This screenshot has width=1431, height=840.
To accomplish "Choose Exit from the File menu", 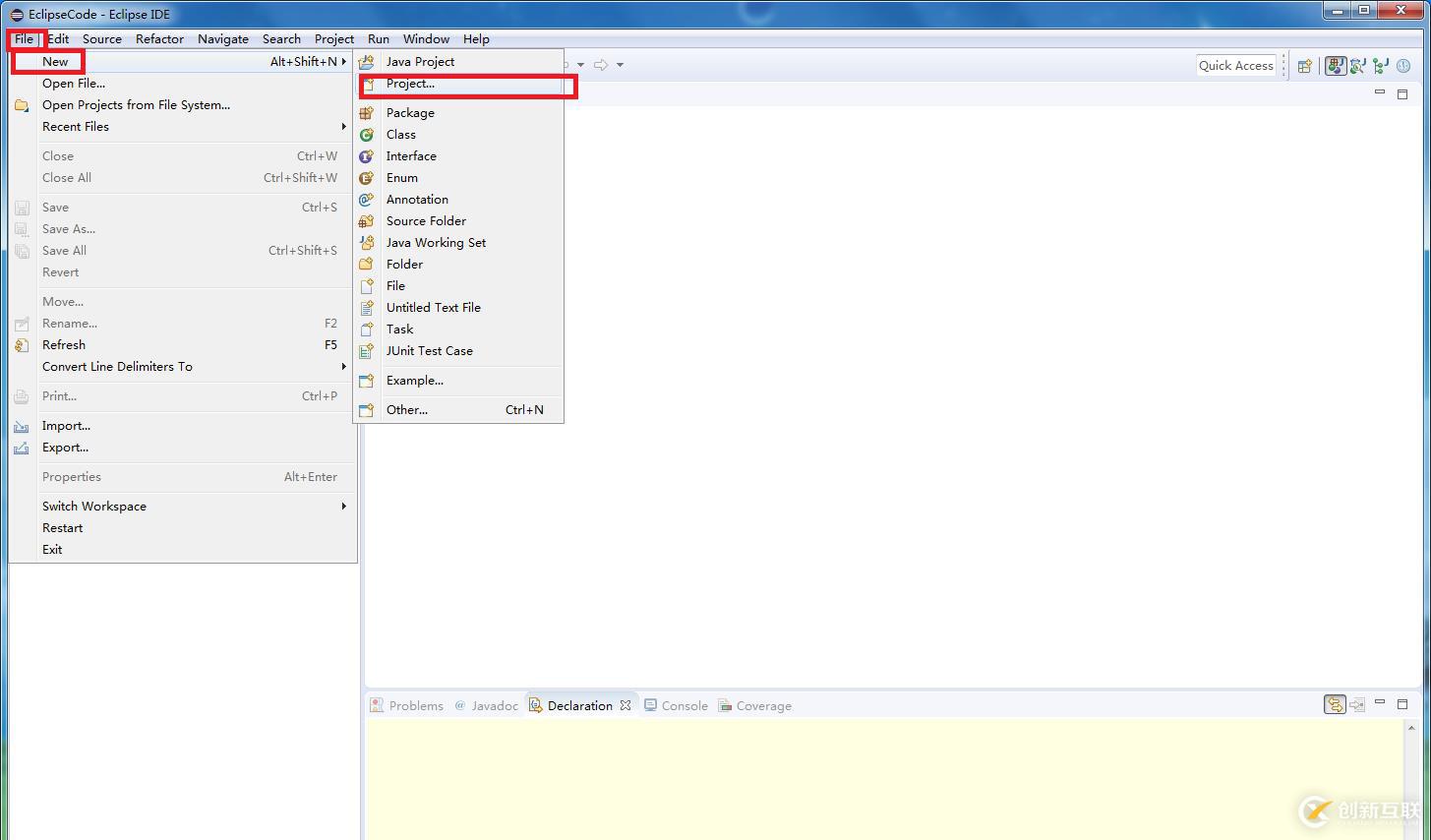I will [183, 550].
